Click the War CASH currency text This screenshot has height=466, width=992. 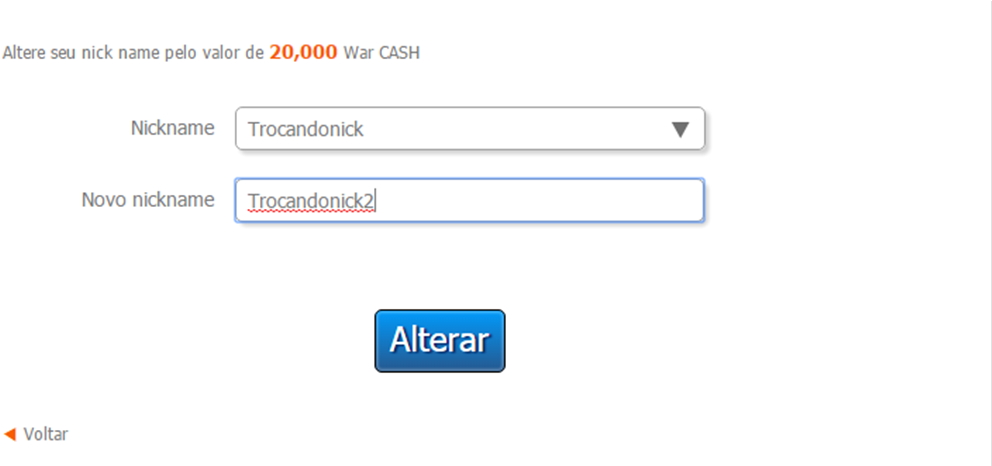click(x=381, y=52)
